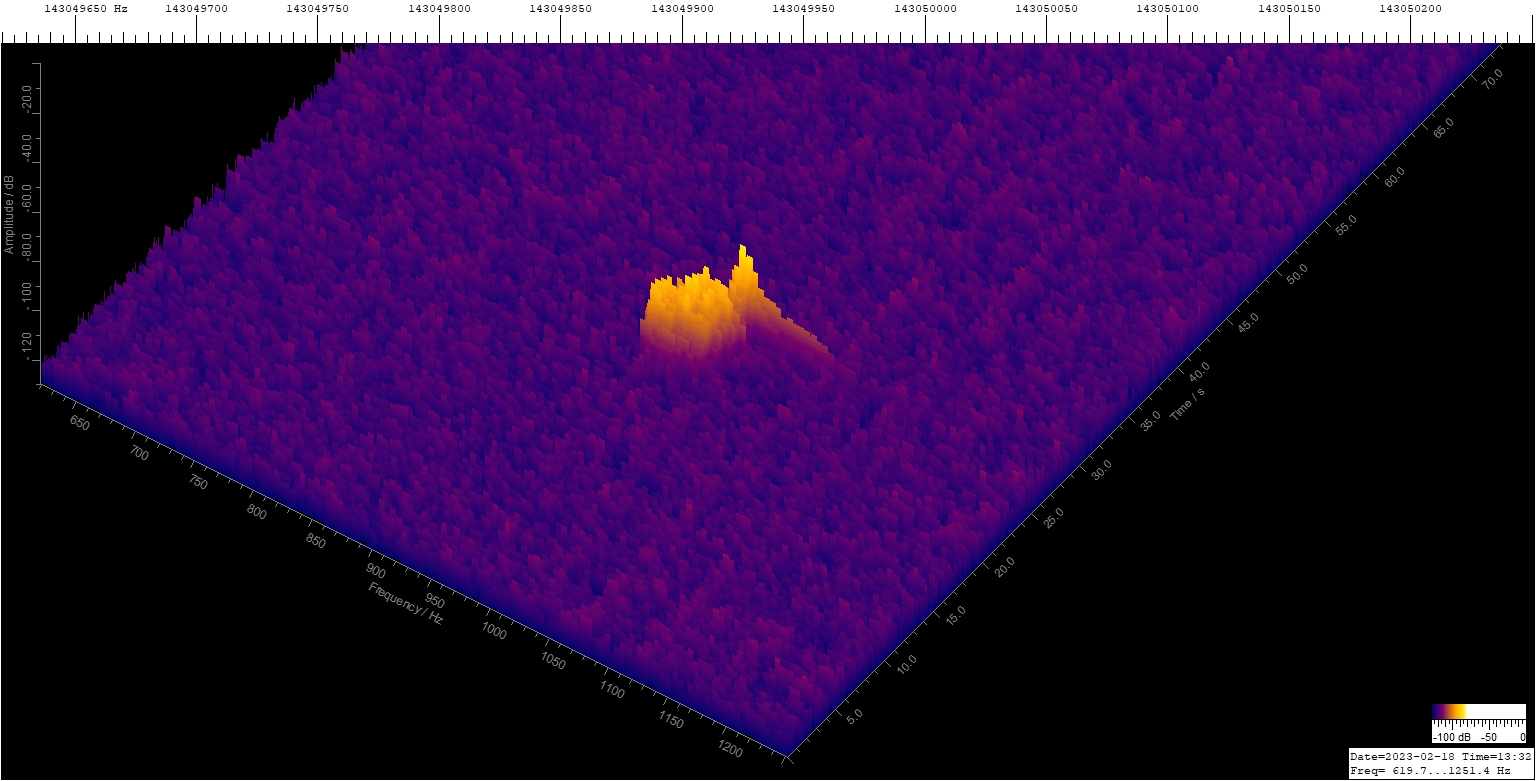Click the "-20.0" amplitude axis label
The image size is (1536, 781).
tap(28, 101)
